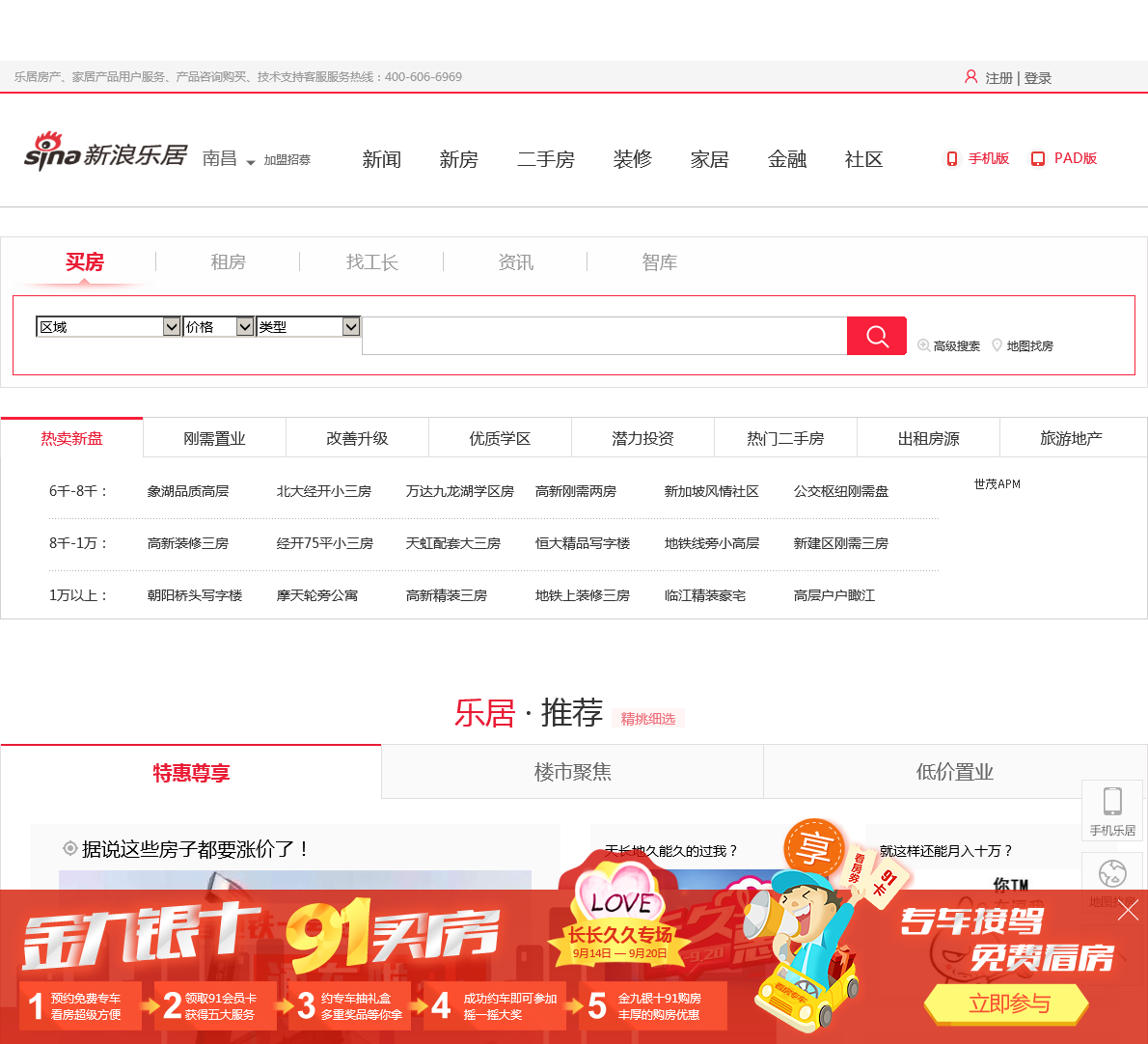The width and height of the screenshot is (1148, 1044).
Task: Open 家居 in the main navigation
Action: point(709,159)
